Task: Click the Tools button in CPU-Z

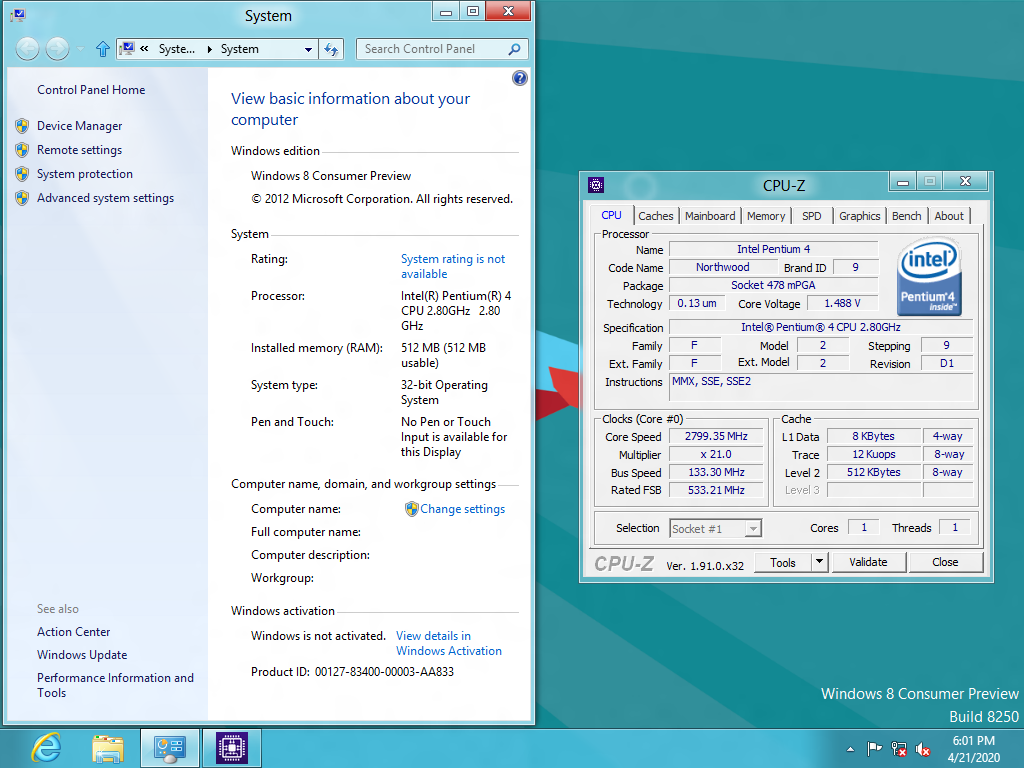Action: pyautogui.click(x=782, y=562)
